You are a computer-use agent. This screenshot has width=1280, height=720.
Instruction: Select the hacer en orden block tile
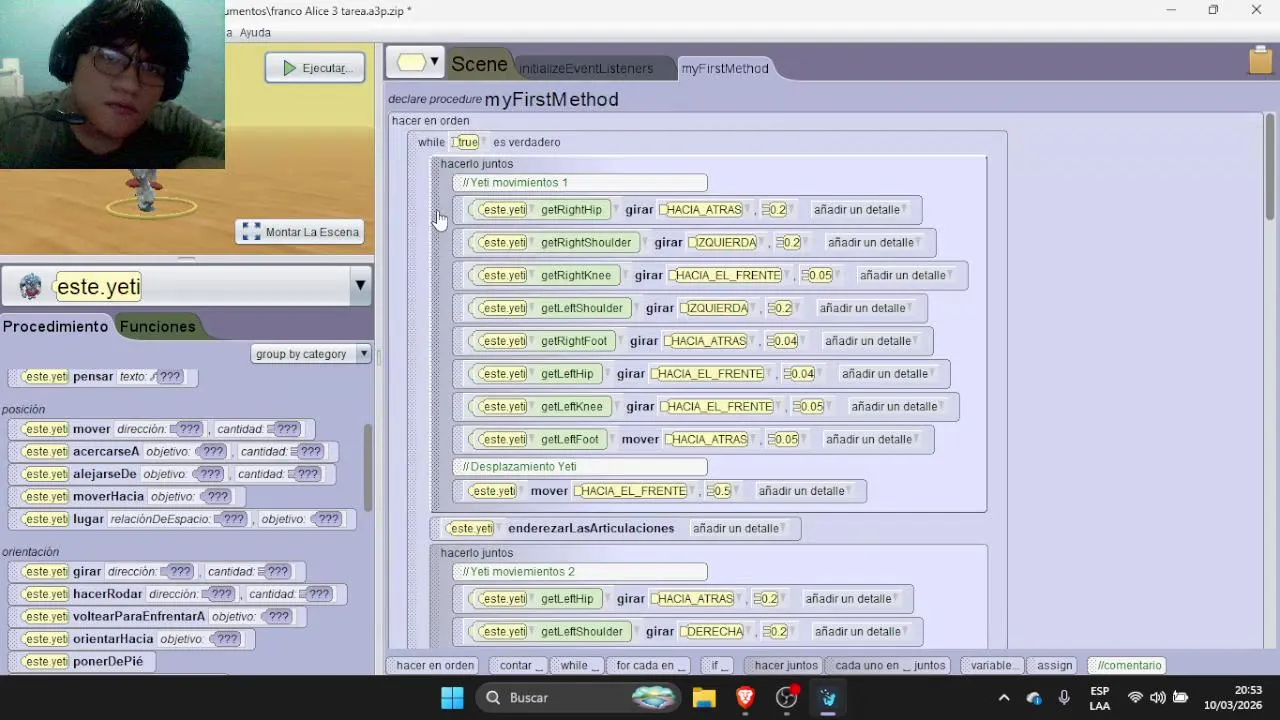435,665
